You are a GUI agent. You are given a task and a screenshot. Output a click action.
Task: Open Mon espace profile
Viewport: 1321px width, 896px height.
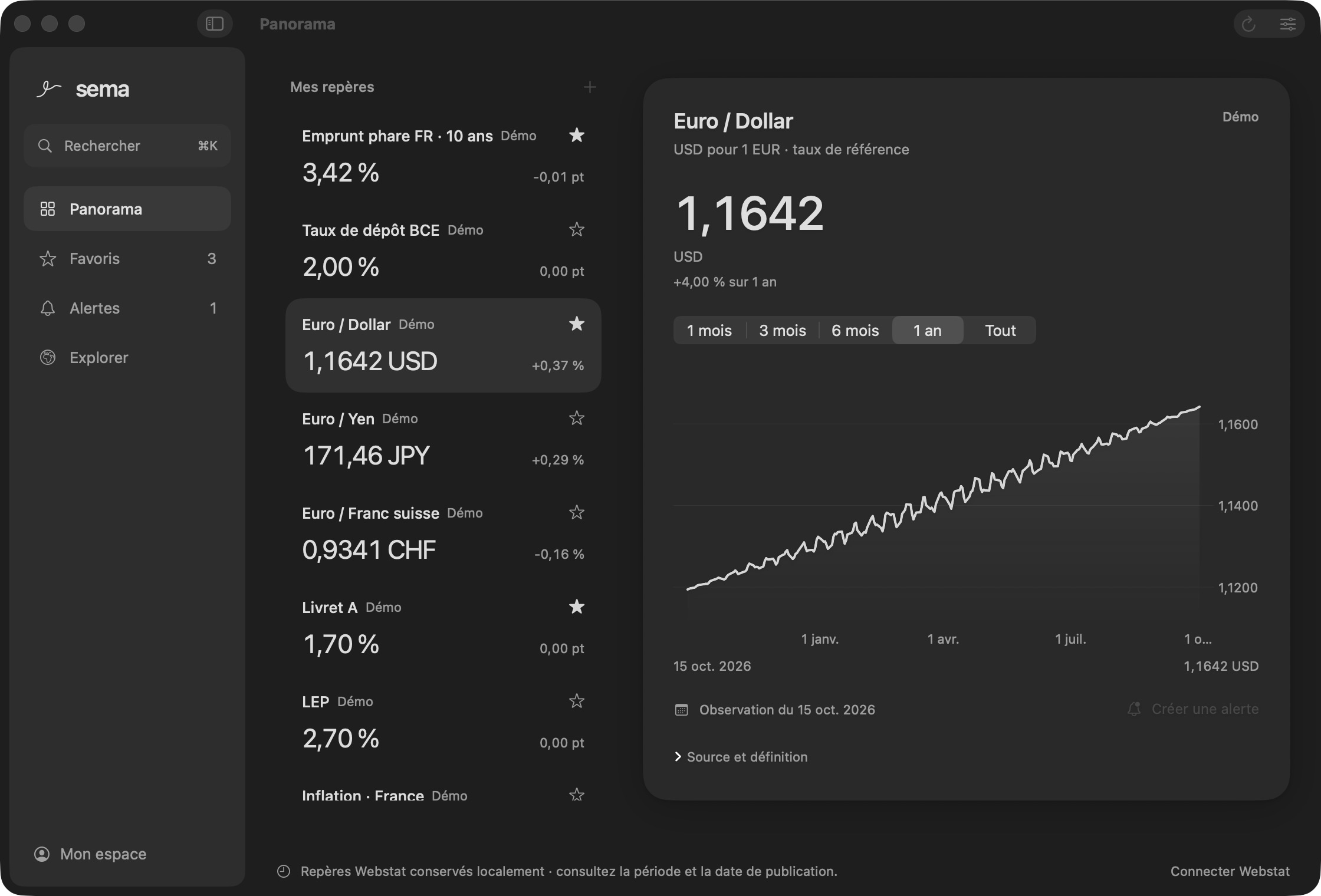coord(90,854)
